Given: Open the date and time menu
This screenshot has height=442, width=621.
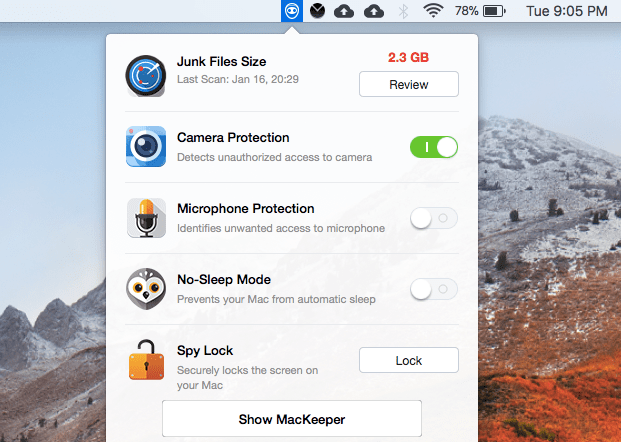Looking at the screenshot, I should pyautogui.click(x=566, y=12).
